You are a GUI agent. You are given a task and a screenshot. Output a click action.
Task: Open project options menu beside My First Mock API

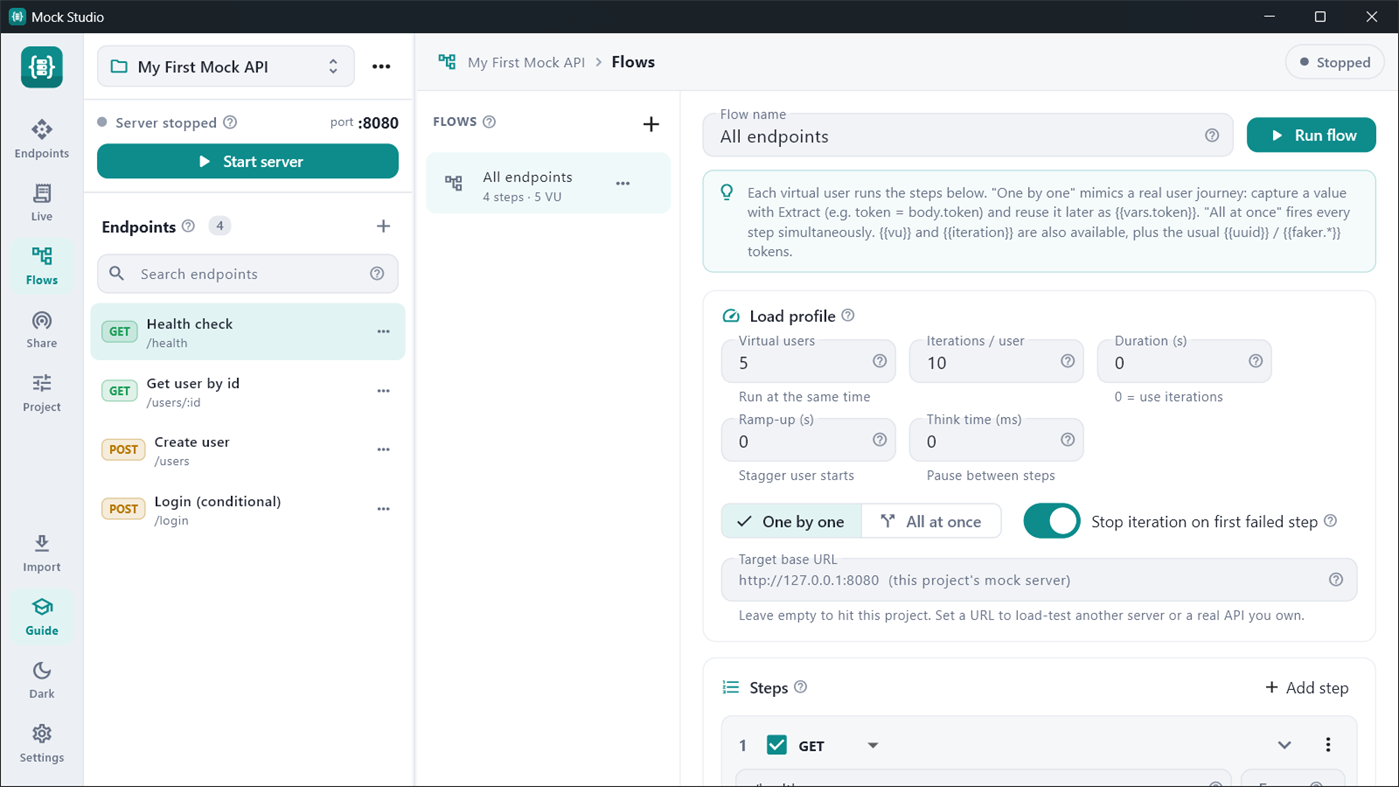[x=381, y=67]
